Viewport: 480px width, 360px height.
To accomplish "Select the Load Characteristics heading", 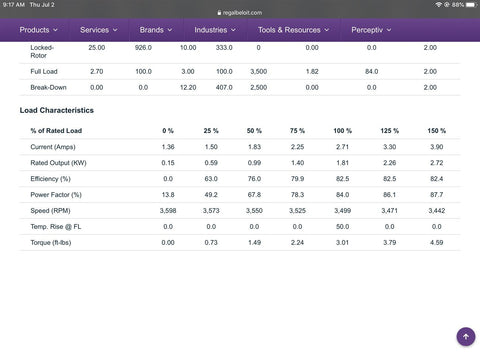I will (x=57, y=110).
